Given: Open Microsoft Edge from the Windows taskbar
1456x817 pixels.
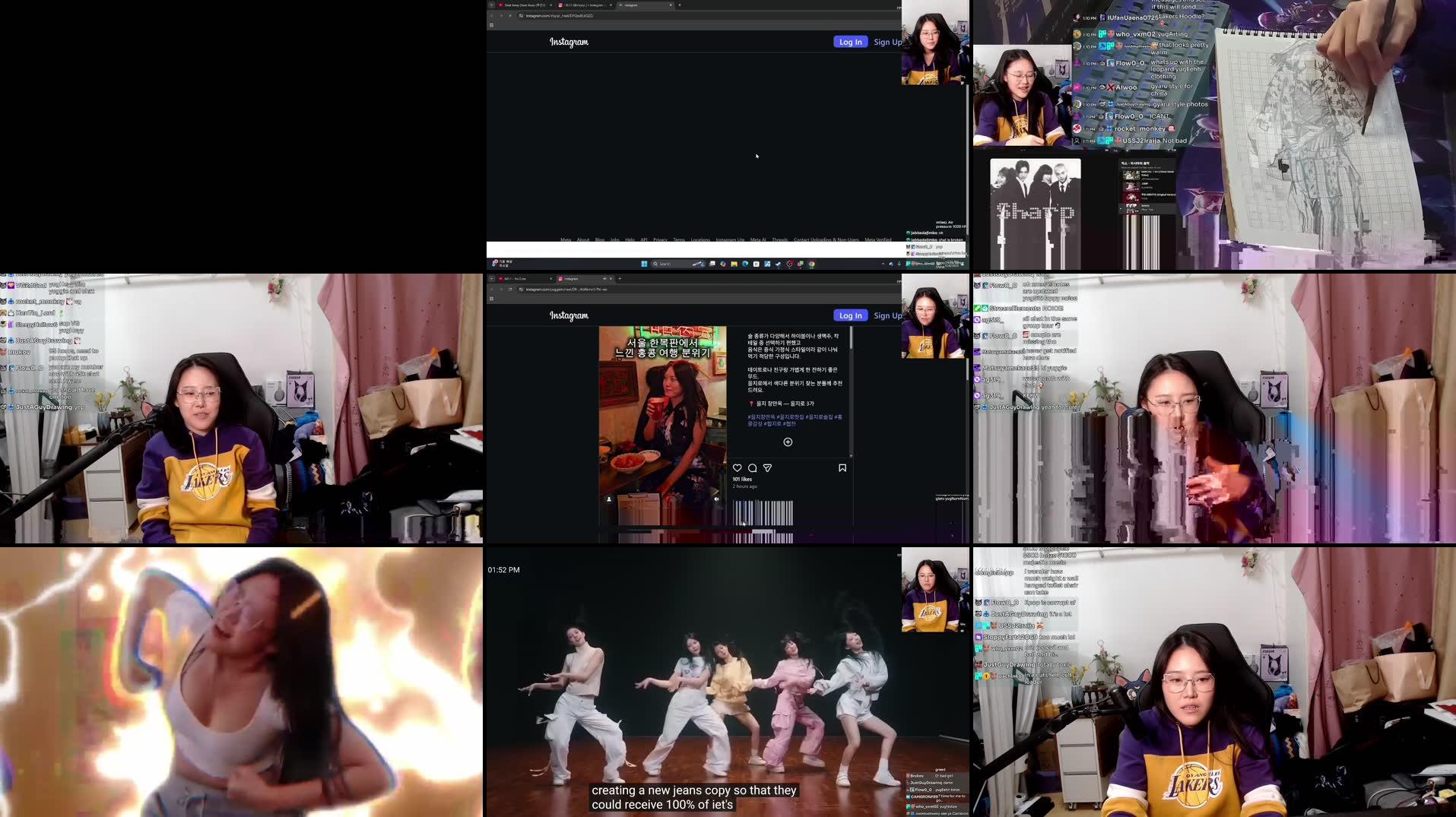Looking at the screenshot, I should (745, 264).
